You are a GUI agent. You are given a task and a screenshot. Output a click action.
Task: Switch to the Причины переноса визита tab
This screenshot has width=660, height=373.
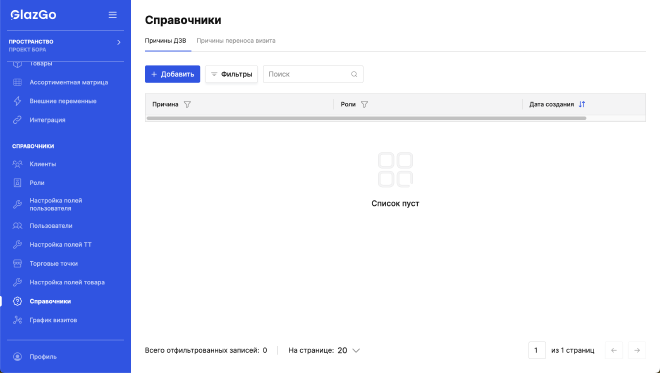pos(236,41)
